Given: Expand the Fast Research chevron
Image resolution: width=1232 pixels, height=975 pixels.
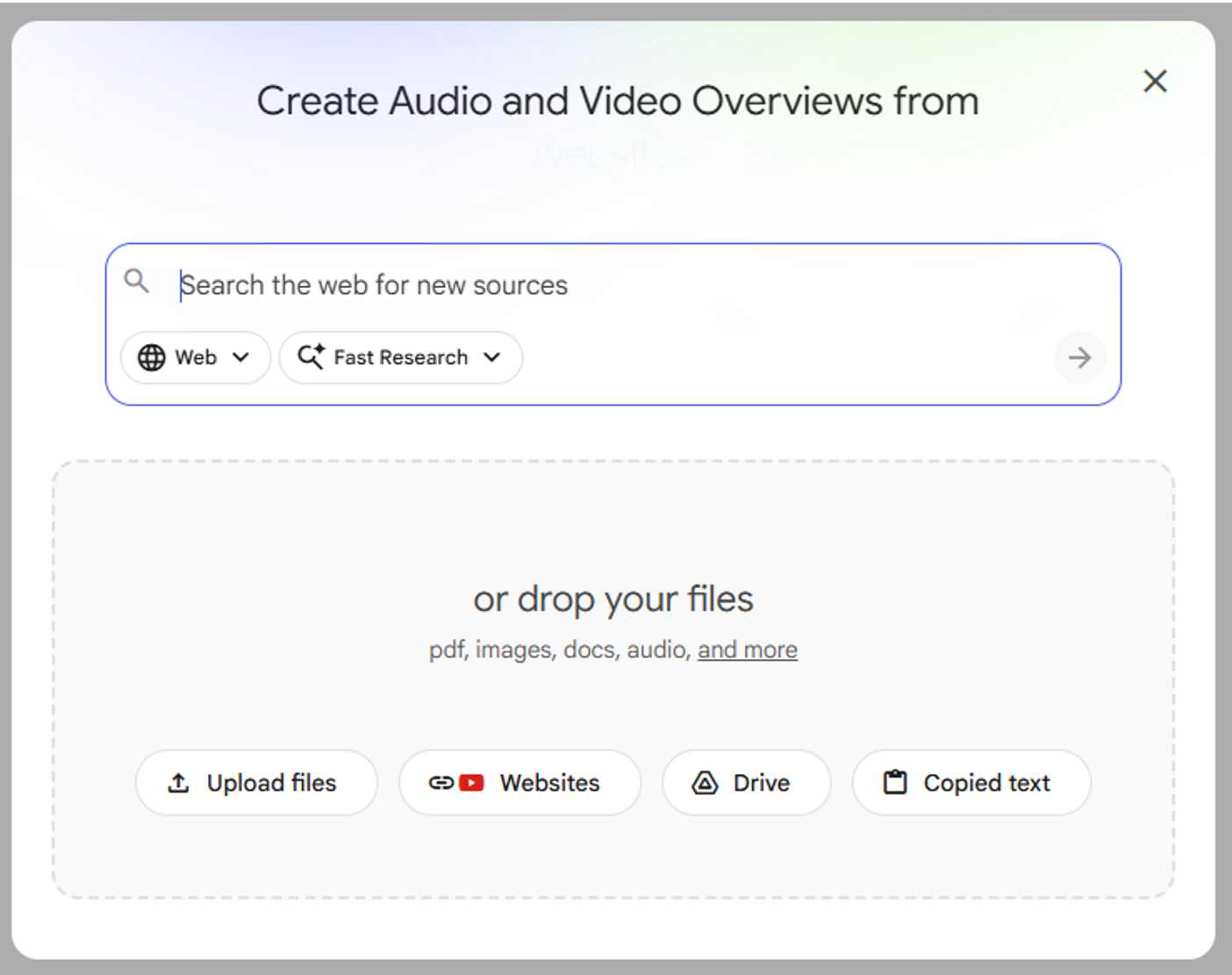Looking at the screenshot, I should point(491,357).
